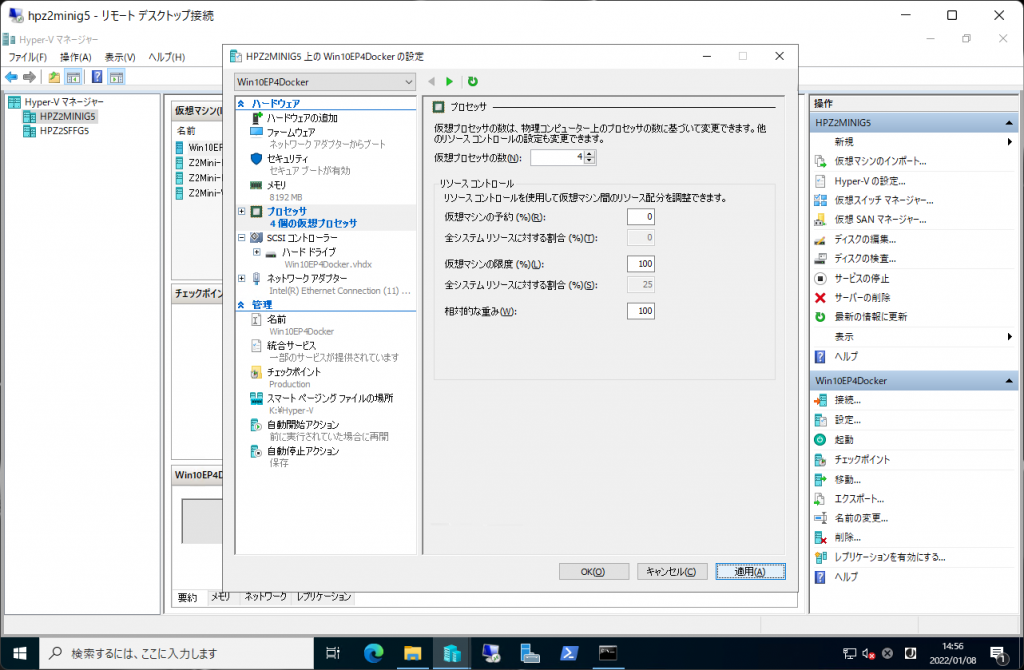The image size is (1024, 670).
Task: Switch to the メモリ tab
Action: click(220, 597)
